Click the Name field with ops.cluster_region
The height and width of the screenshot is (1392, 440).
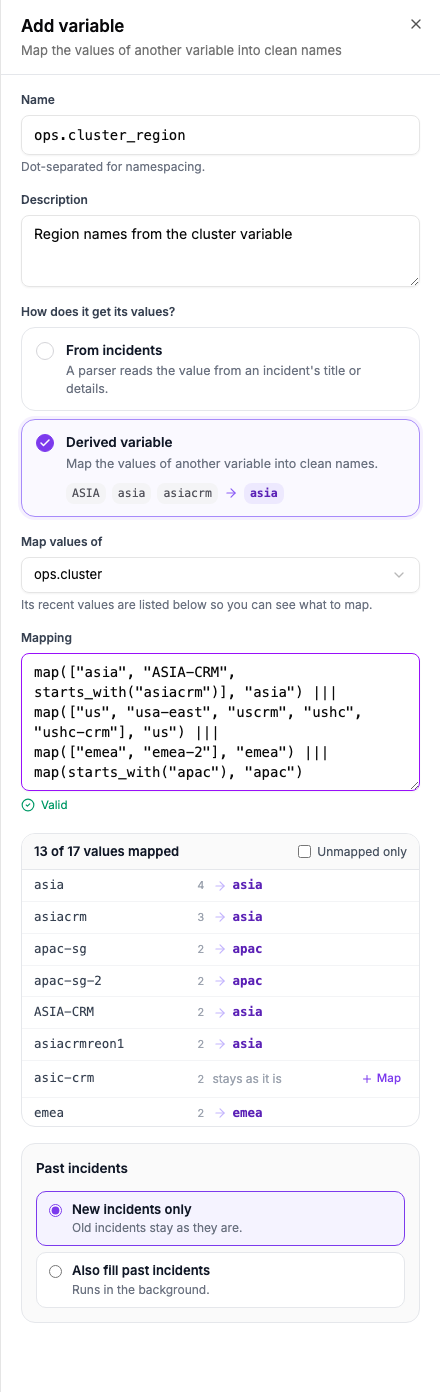pos(220,135)
